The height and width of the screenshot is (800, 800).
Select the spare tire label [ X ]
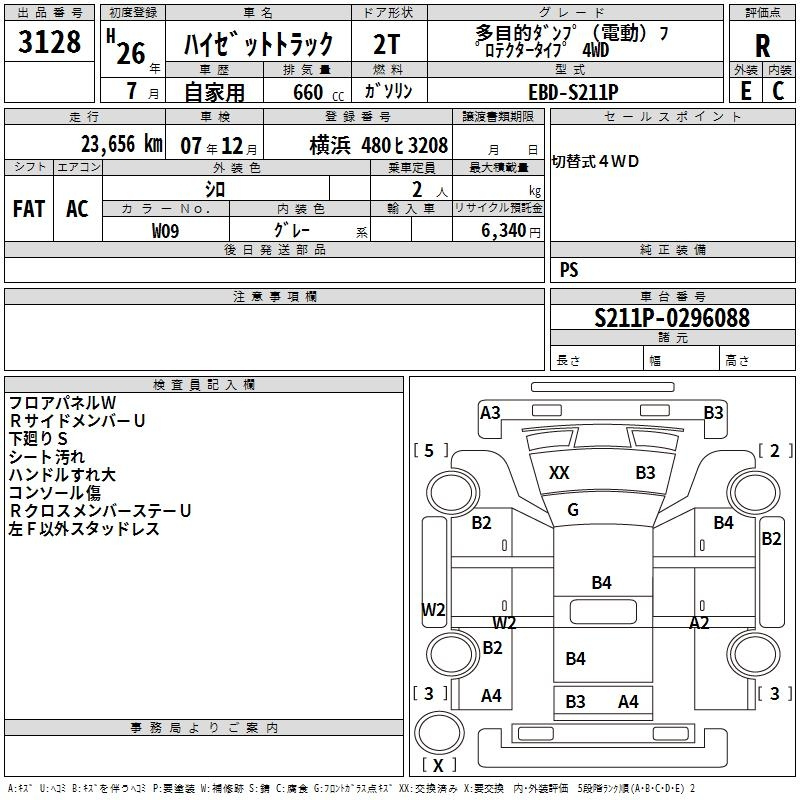point(439,765)
